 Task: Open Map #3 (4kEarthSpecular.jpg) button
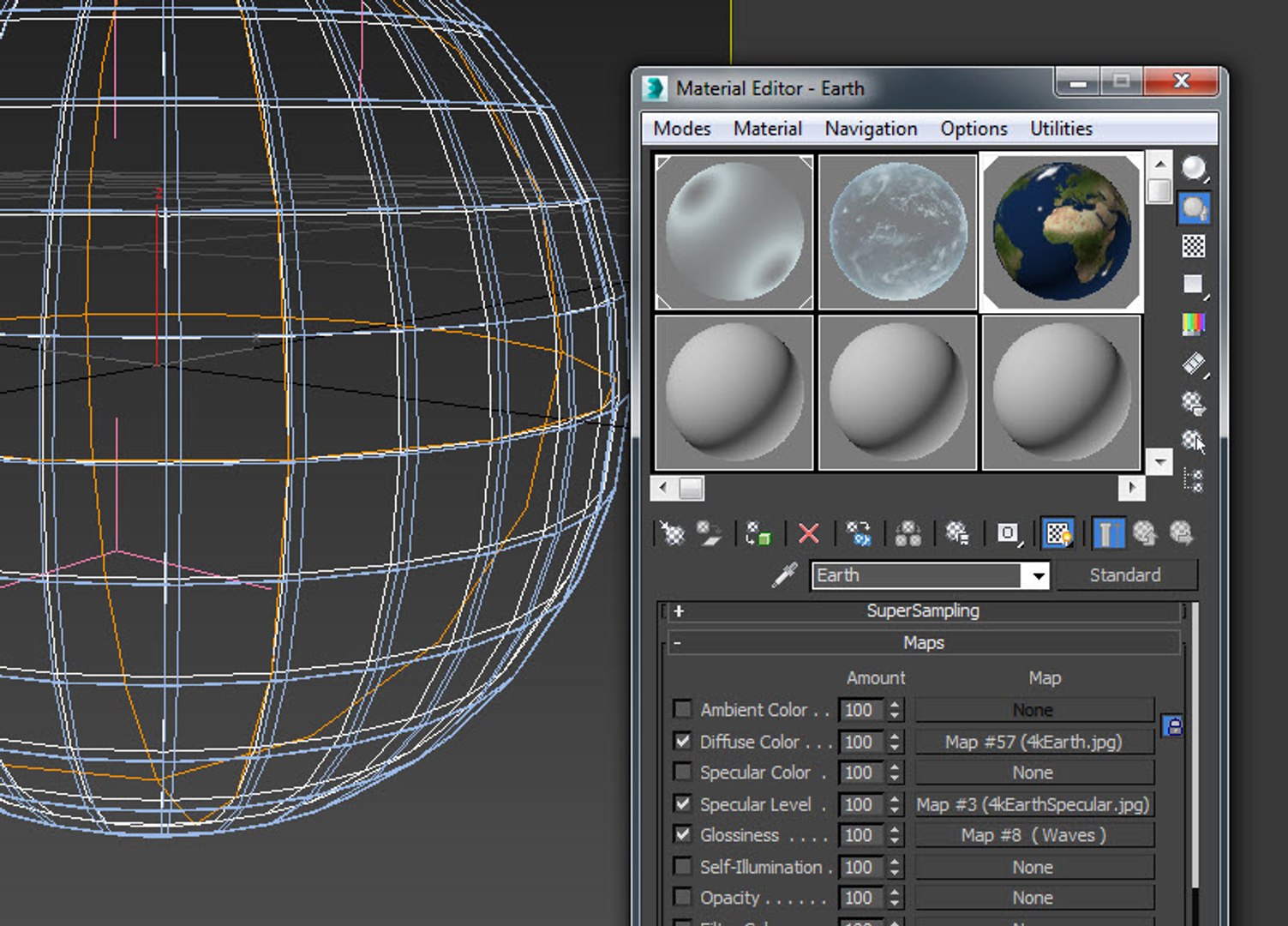pyautogui.click(x=1033, y=804)
